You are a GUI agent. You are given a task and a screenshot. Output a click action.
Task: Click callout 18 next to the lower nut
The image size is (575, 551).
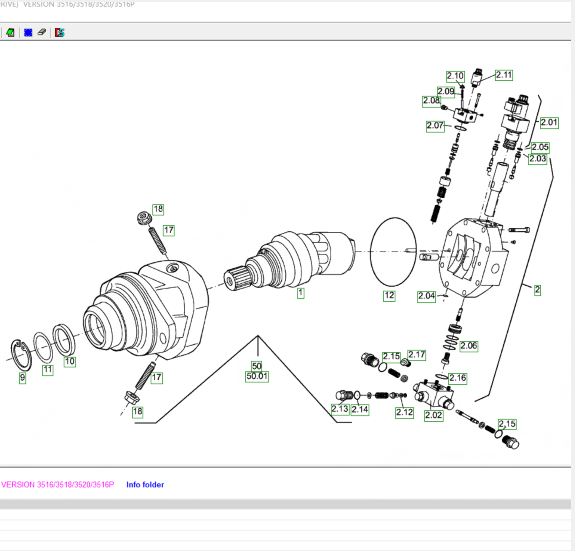coord(138,412)
